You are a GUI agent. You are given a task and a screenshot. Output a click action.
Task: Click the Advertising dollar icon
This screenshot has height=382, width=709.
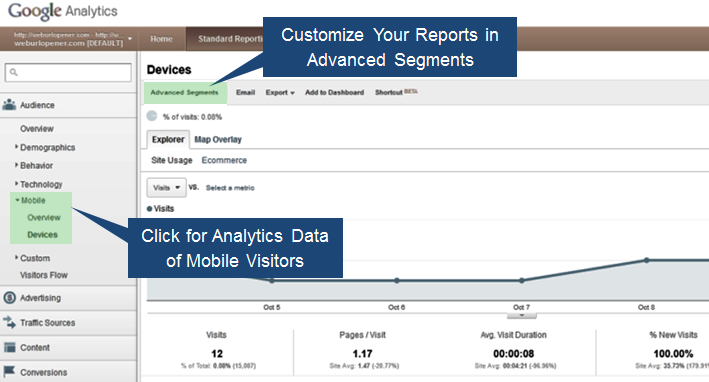[9, 298]
